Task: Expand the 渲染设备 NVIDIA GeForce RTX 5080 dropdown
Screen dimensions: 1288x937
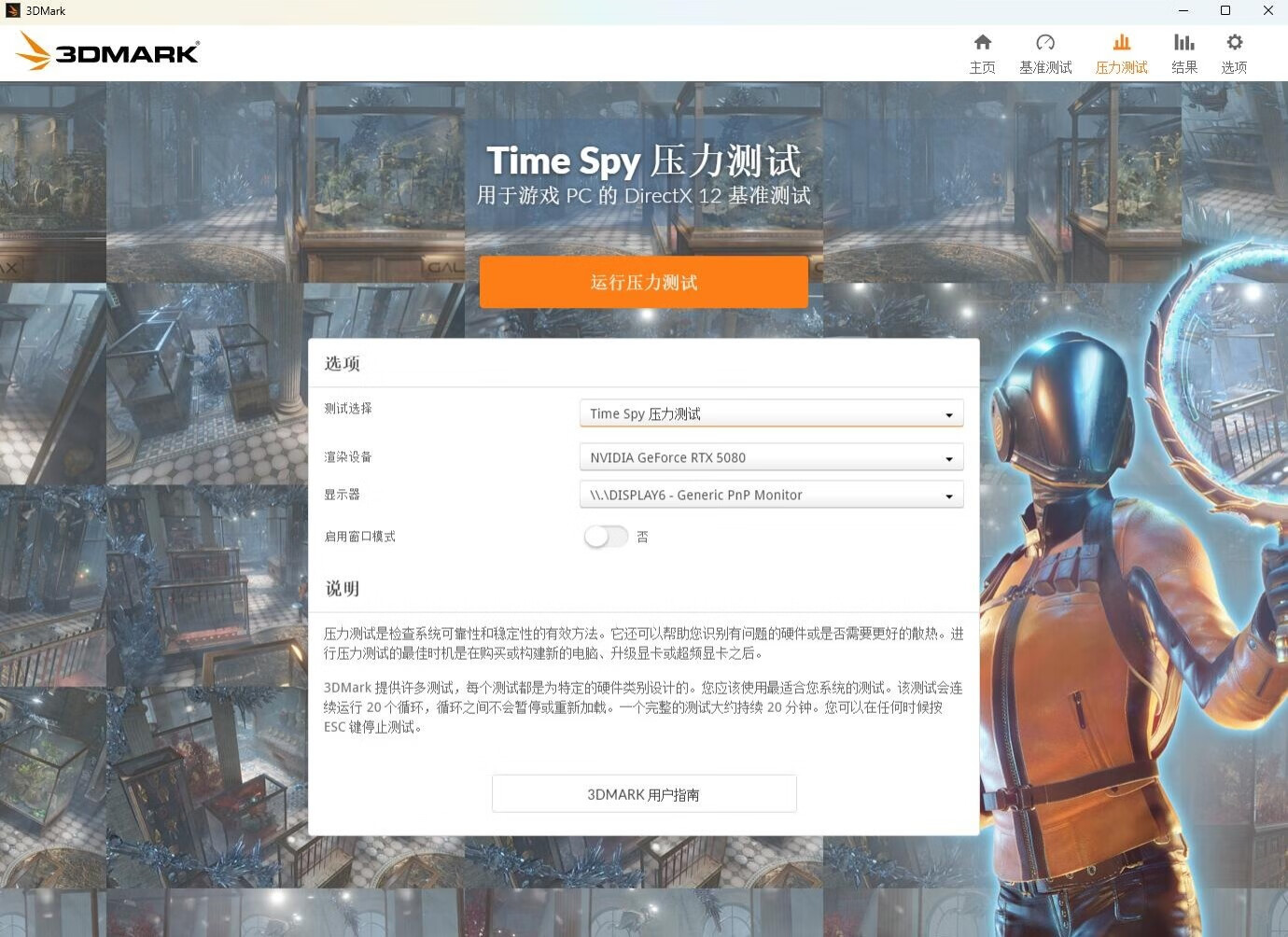Action: pyautogui.click(x=771, y=457)
